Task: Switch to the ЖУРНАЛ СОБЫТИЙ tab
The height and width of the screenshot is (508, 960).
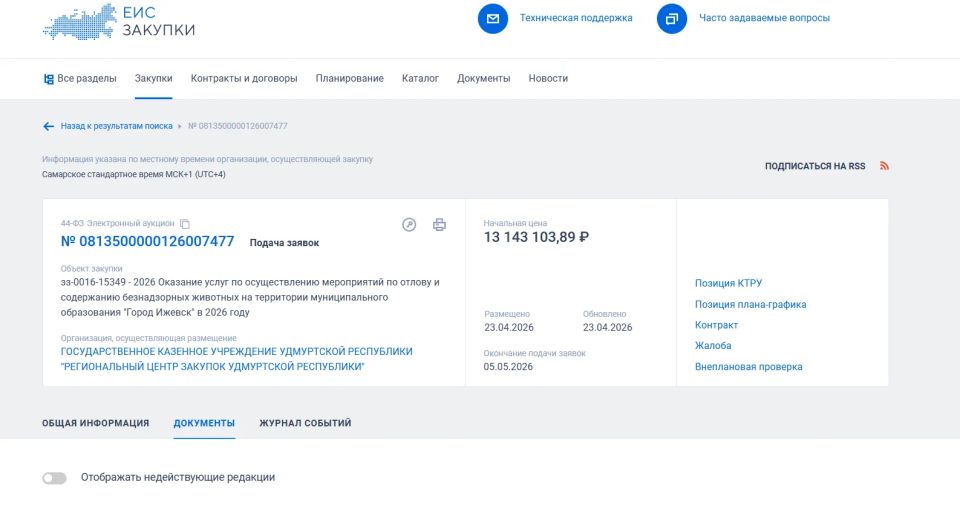Action: [305, 423]
